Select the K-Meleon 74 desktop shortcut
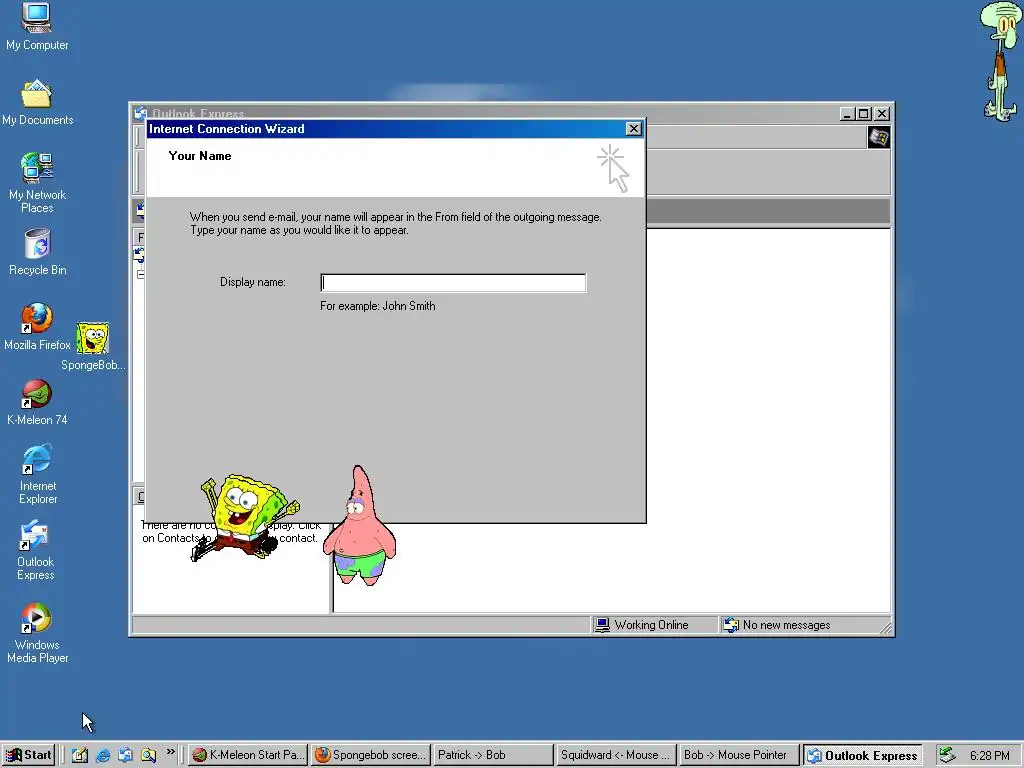1024x768 pixels. pyautogui.click(x=37, y=402)
